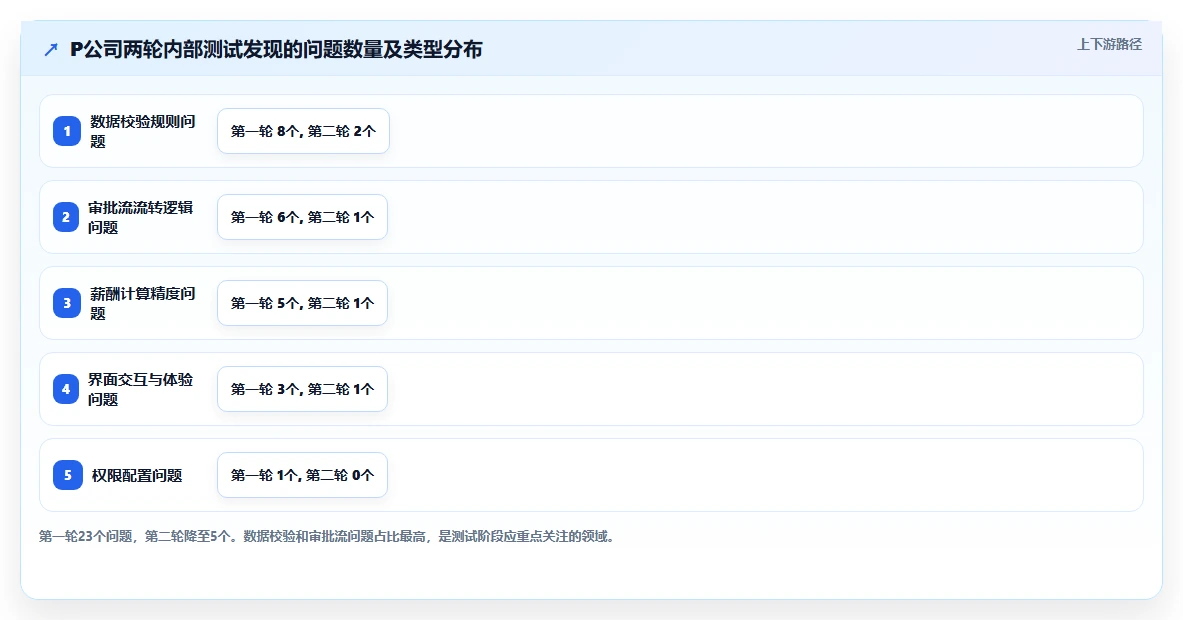
Task: Click the 薪酬计算精度问题 label
Action: pos(143,303)
